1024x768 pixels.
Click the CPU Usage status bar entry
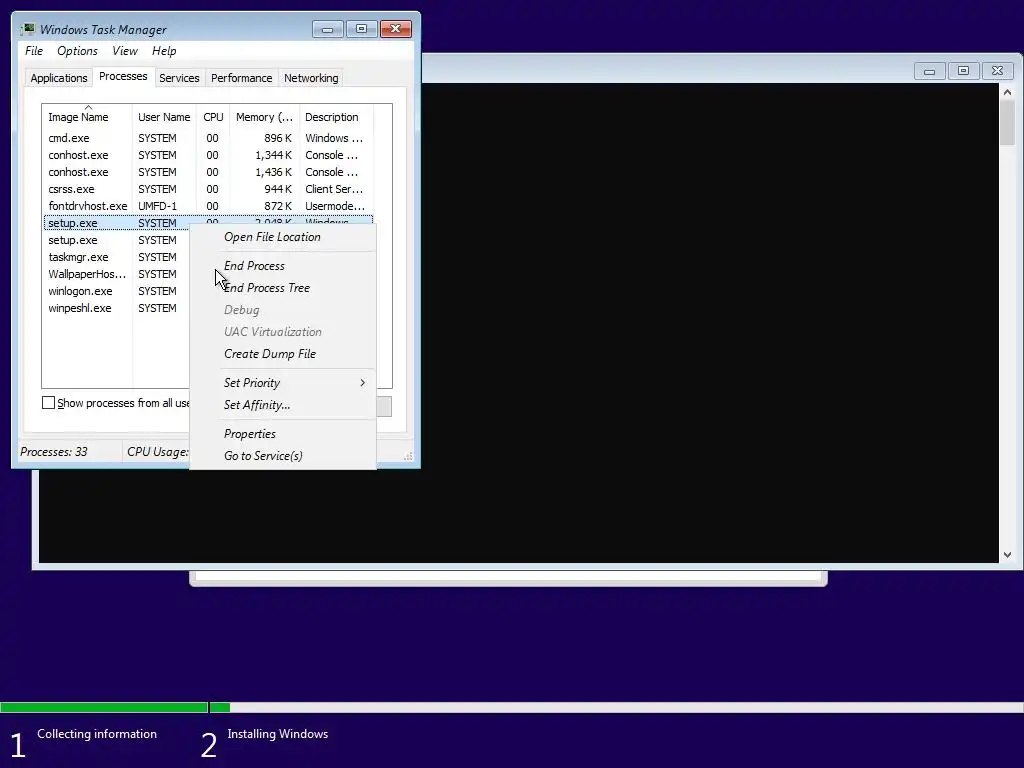pyautogui.click(x=157, y=452)
